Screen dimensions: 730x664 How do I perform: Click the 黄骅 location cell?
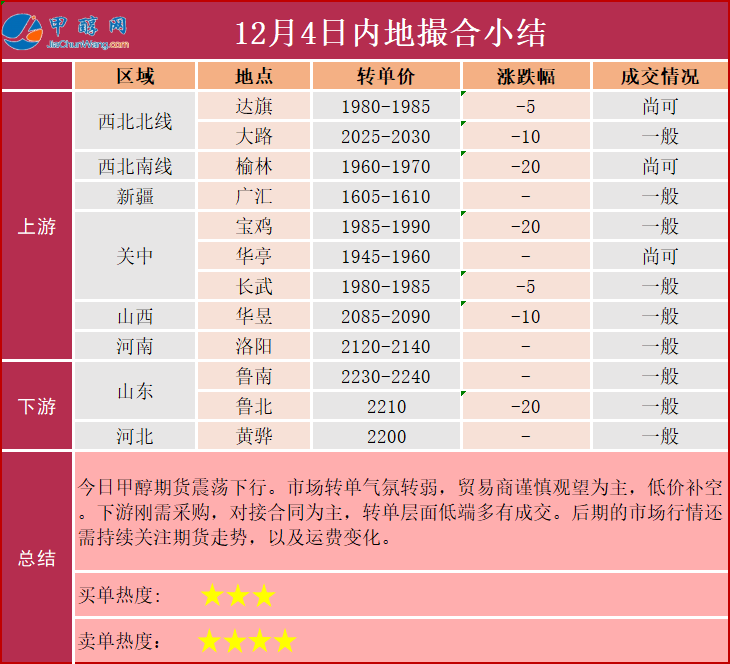point(254,436)
